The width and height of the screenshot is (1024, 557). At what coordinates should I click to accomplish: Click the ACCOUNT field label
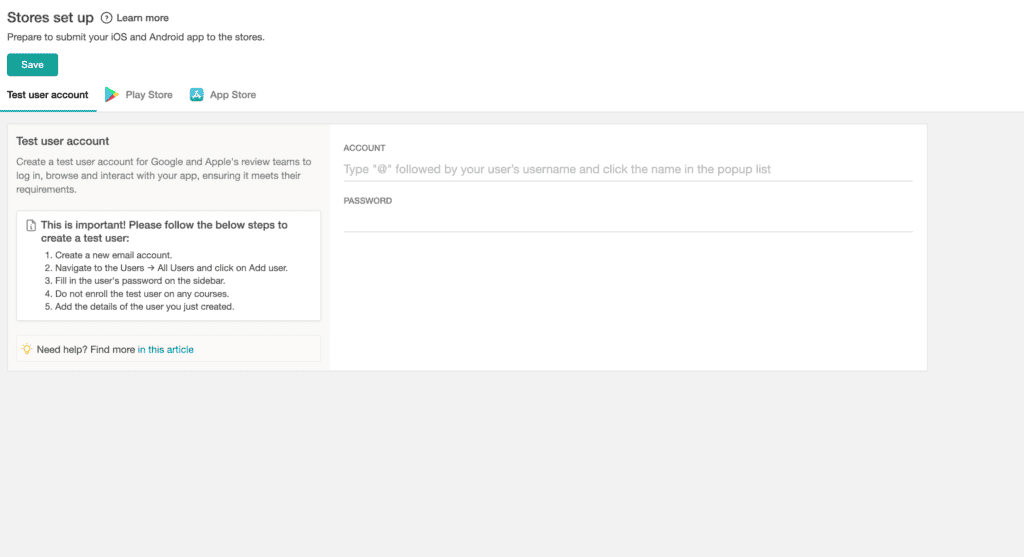(x=364, y=148)
